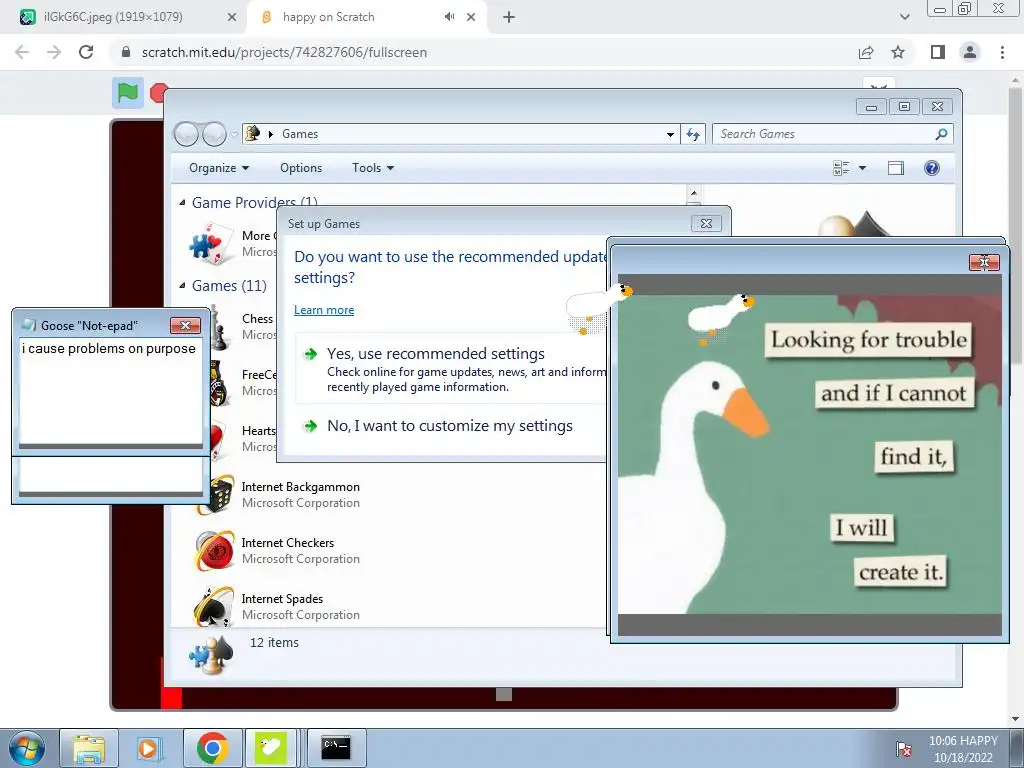Open the view options dropdown arrow

pyautogui.click(x=862, y=168)
